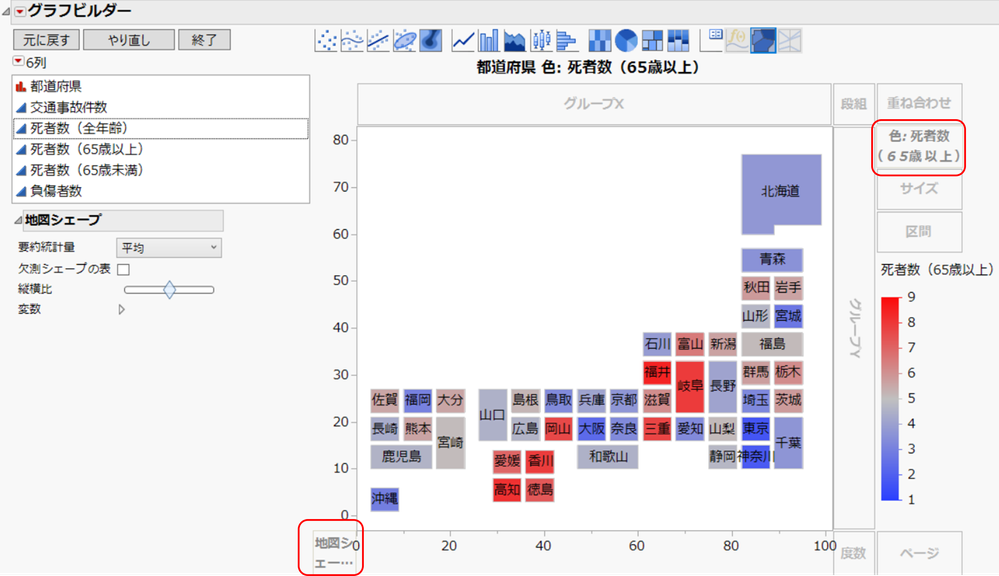Image resolution: width=999 pixels, height=576 pixels.
Task: Select the Caption Box icon
Action: (x=712, y=41)
